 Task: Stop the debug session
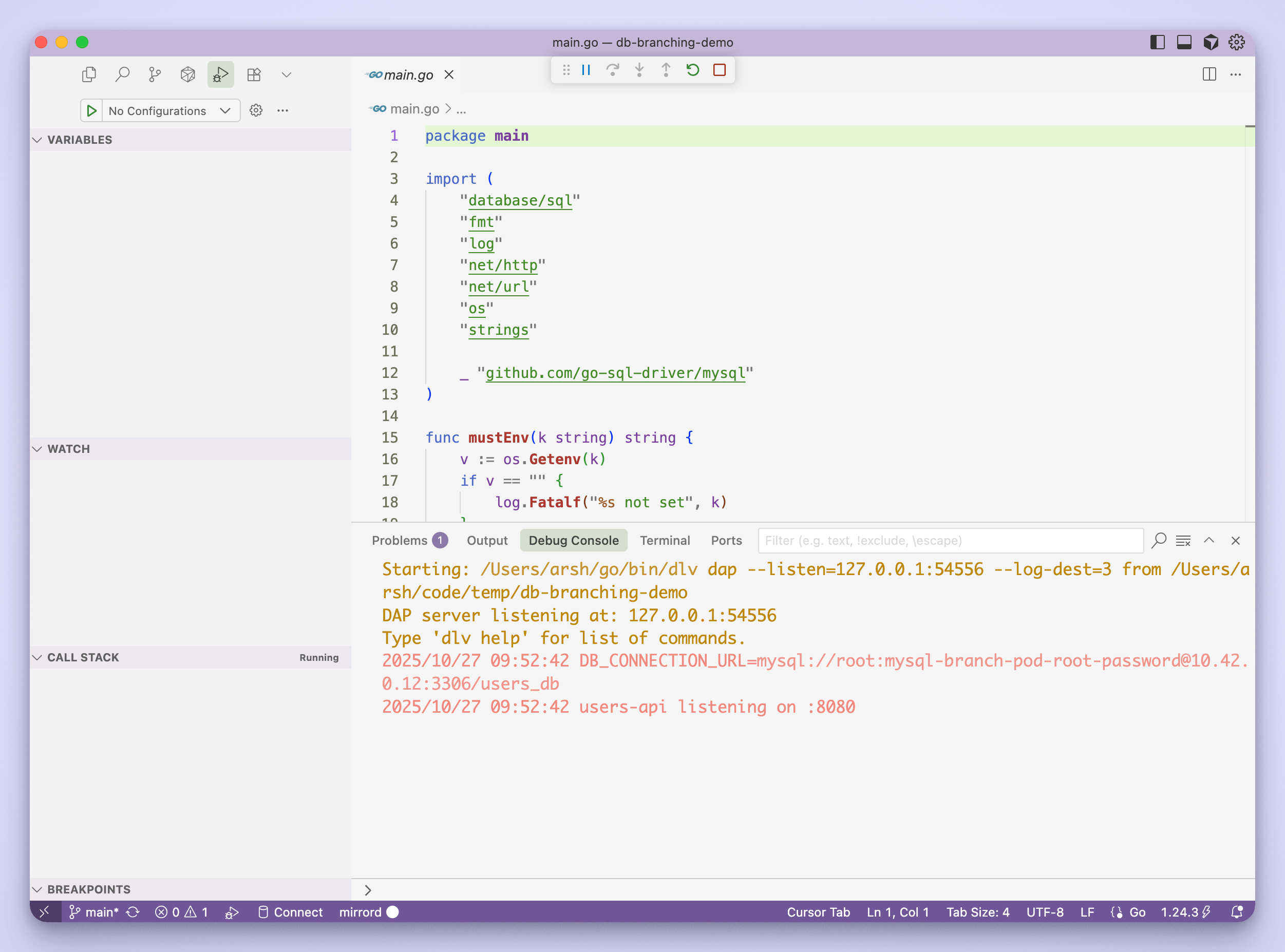(719, 70)
